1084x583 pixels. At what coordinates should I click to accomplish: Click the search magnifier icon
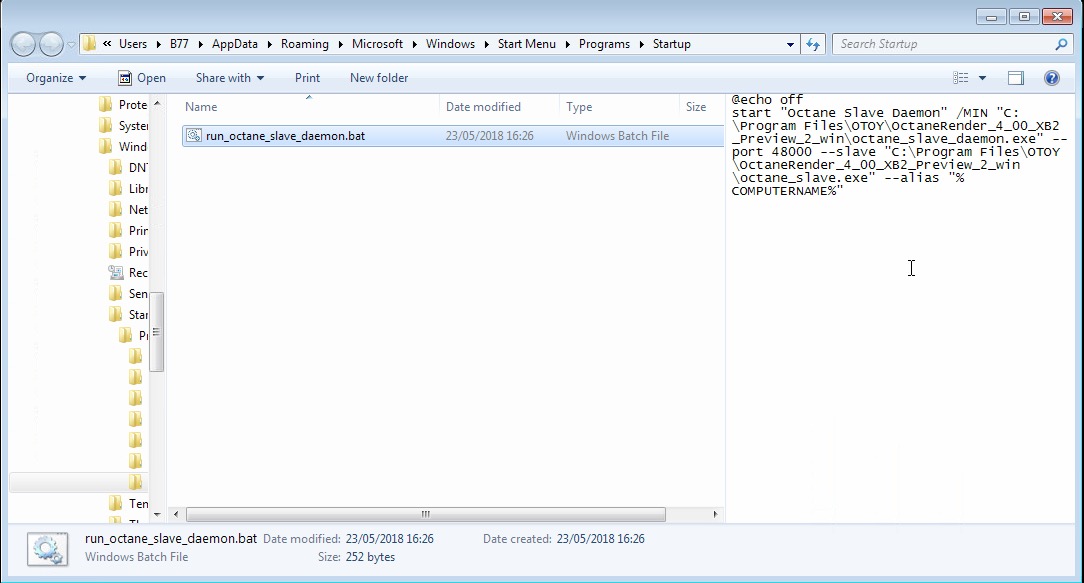click(x=1061, y=44)
